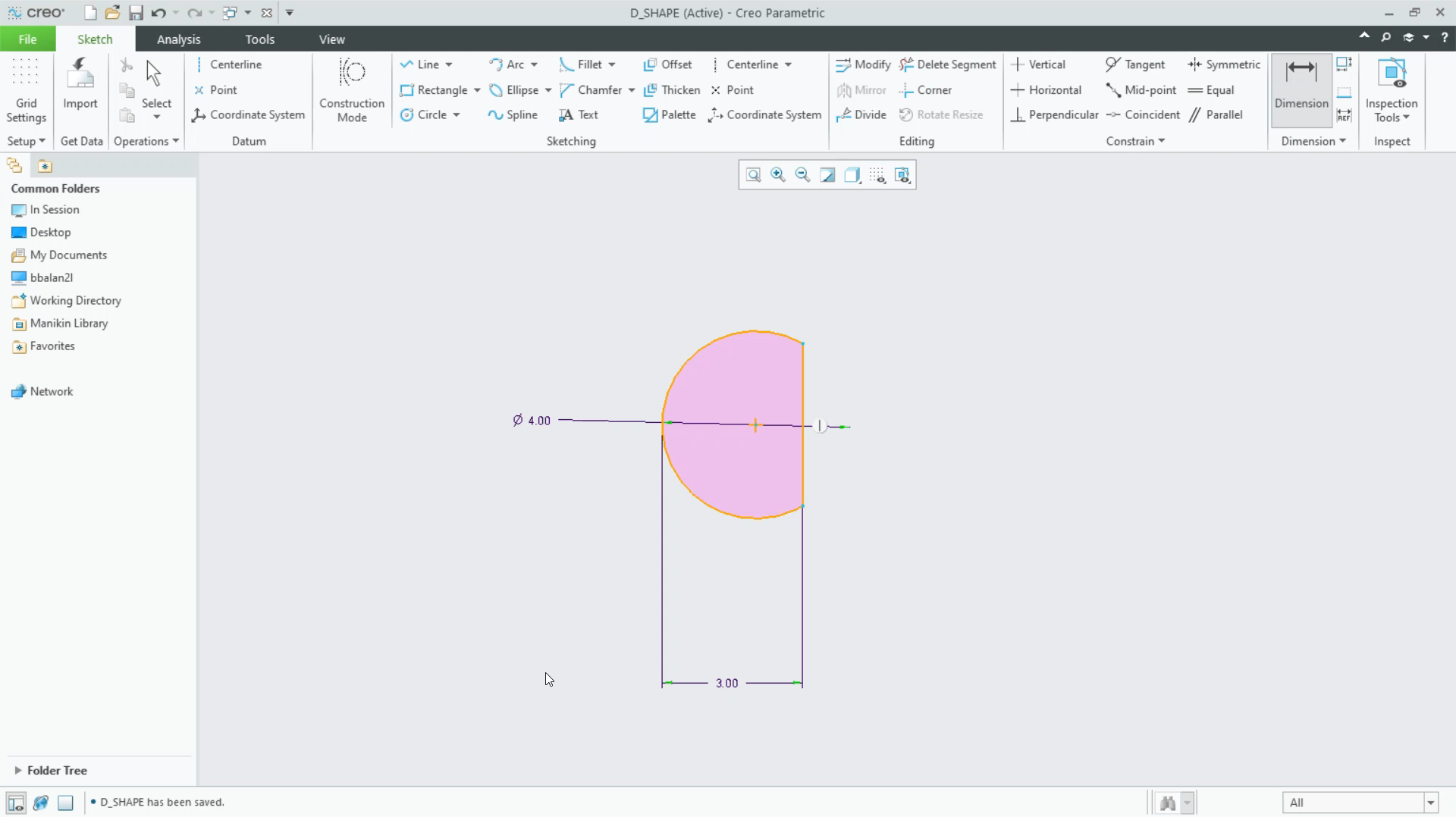This screenshot has height=817, width=1456.
Task: Open the Circle dropdown arrow
Action: [457, 114]
